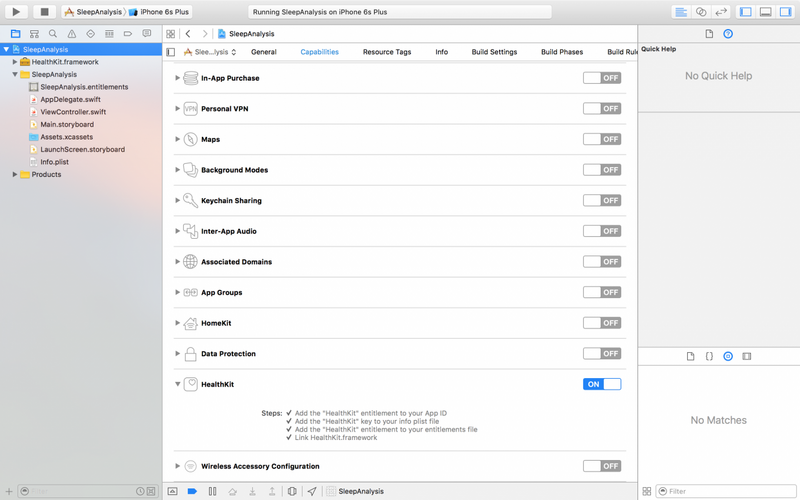Toggle the Navigator panel visibility

[745, 12]
